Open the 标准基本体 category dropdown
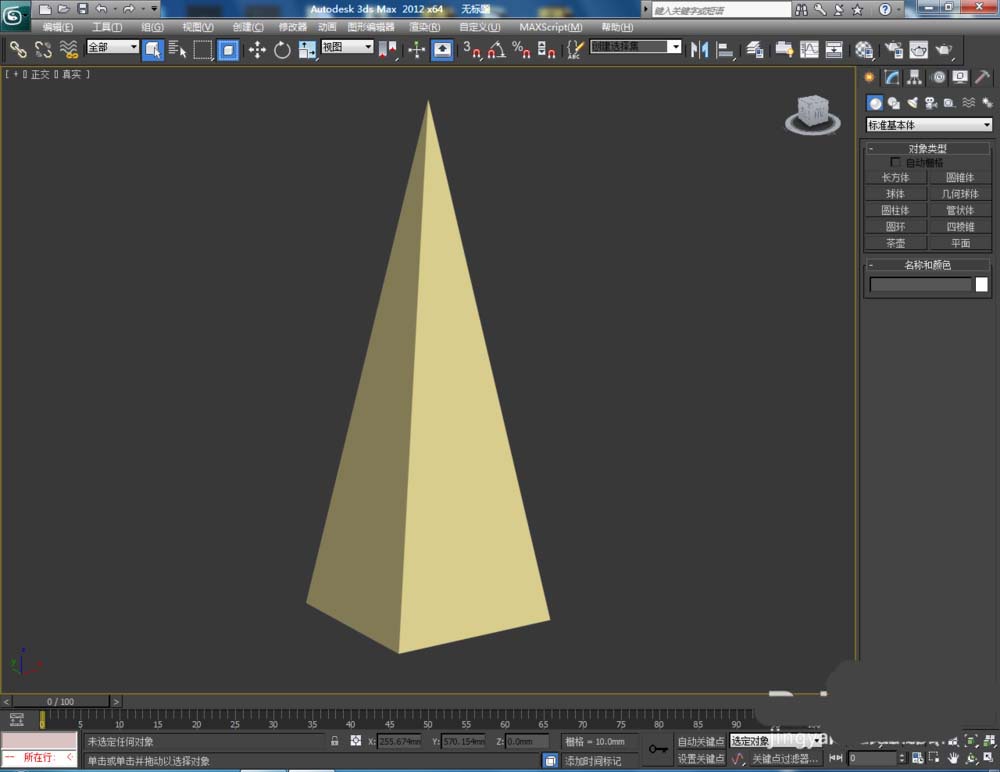1000x772 pixels. tap(929, 125)
